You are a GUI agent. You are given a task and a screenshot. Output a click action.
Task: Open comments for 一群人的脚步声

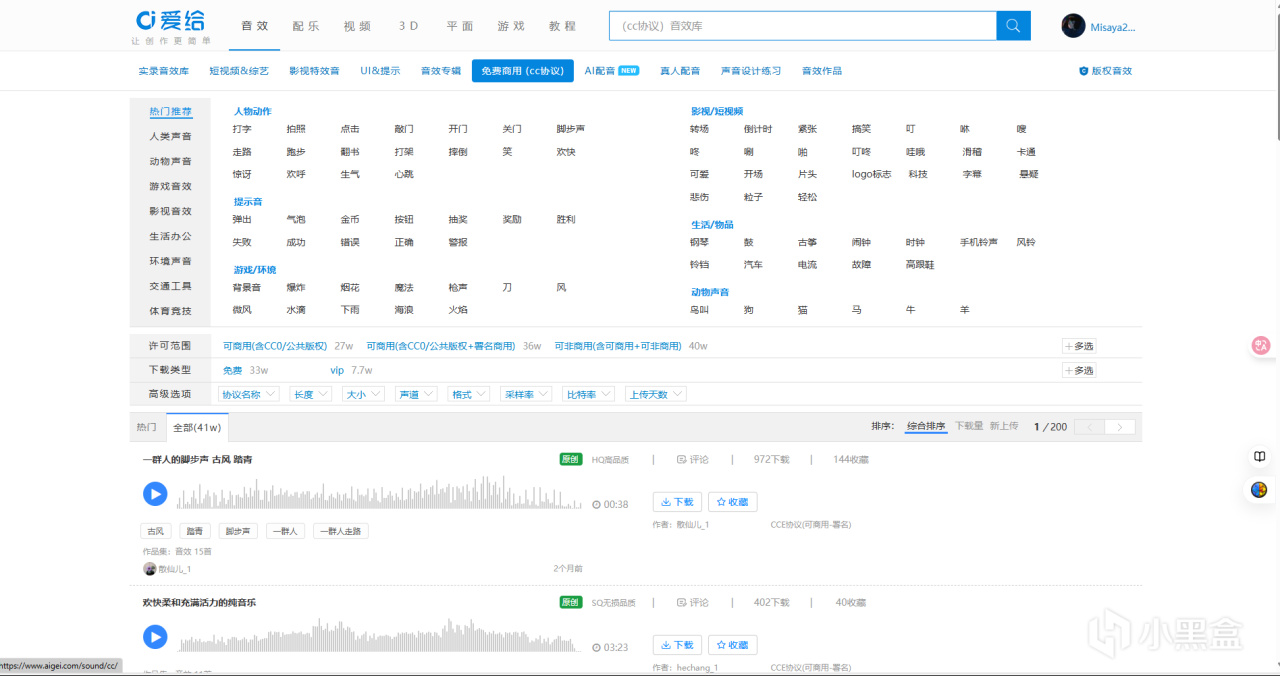(x=692, y=460)
